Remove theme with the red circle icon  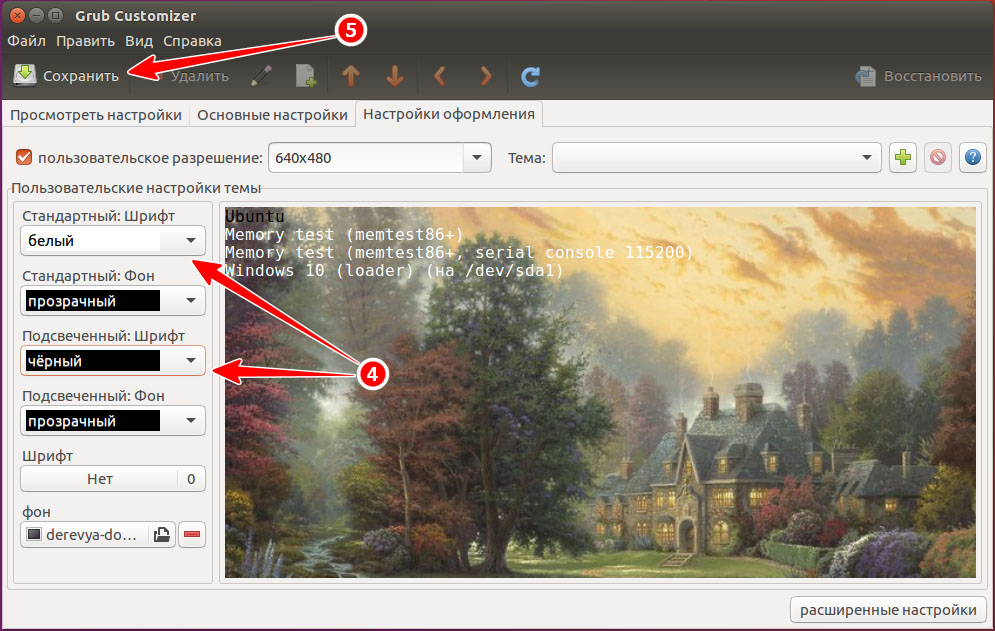[x=938, y=157]
